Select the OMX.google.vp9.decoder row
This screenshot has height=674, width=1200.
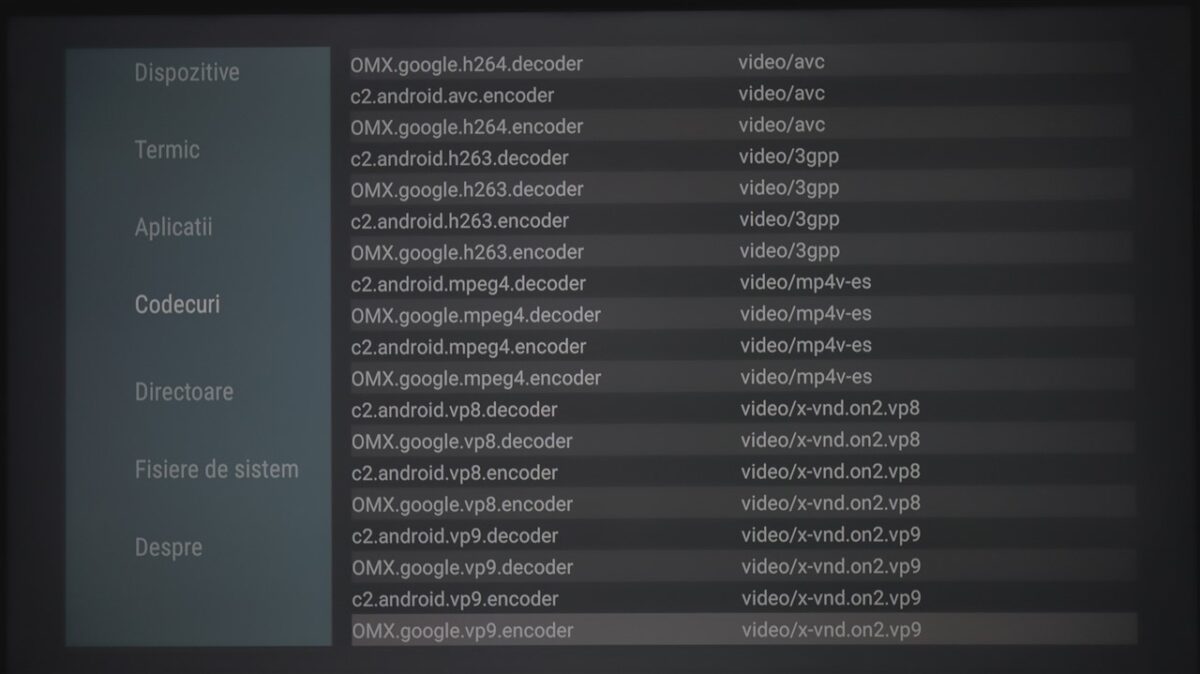click(x=462, y=567)
